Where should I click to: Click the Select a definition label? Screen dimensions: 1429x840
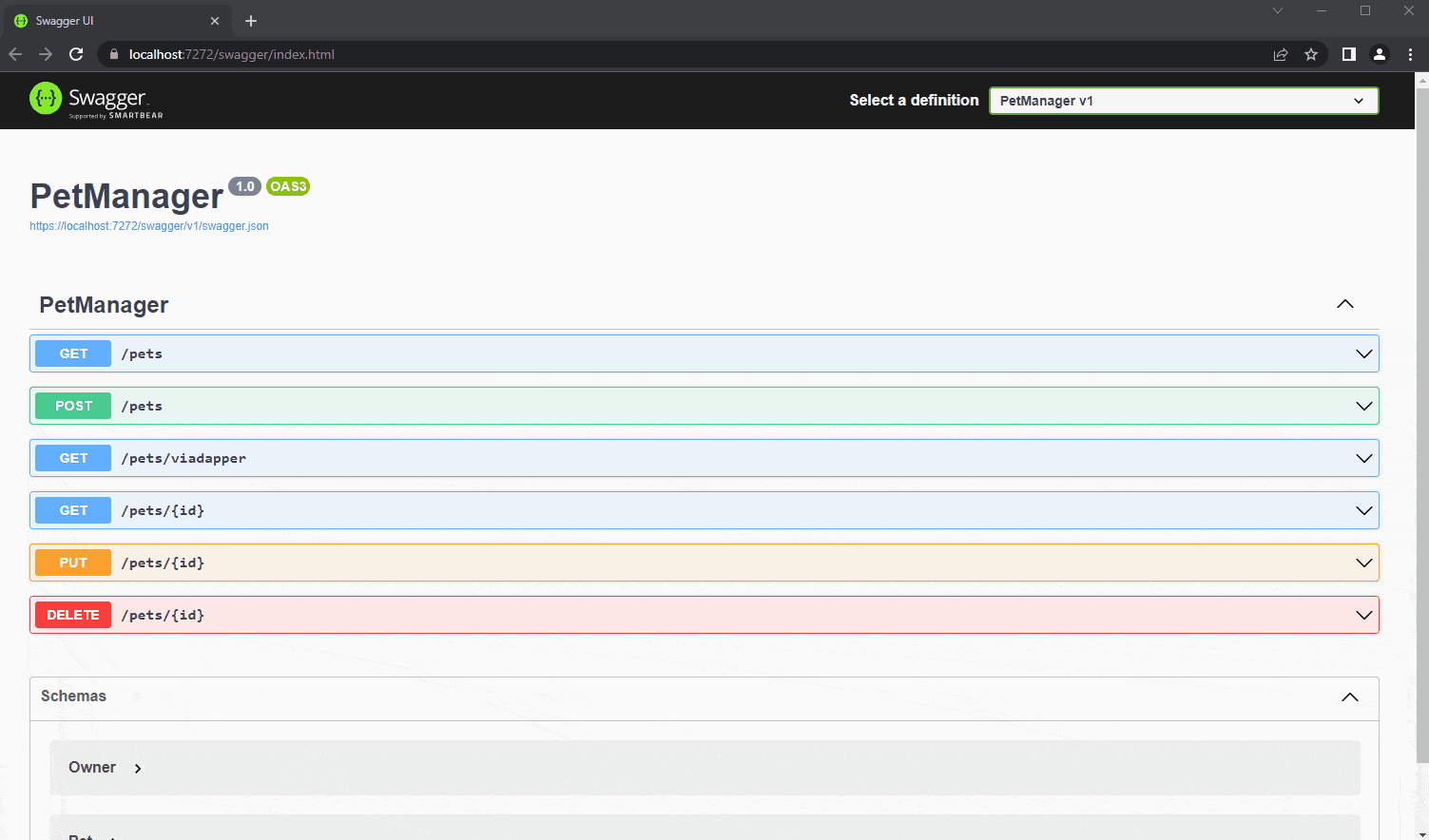pyautogui.click(x=914, y=101)
